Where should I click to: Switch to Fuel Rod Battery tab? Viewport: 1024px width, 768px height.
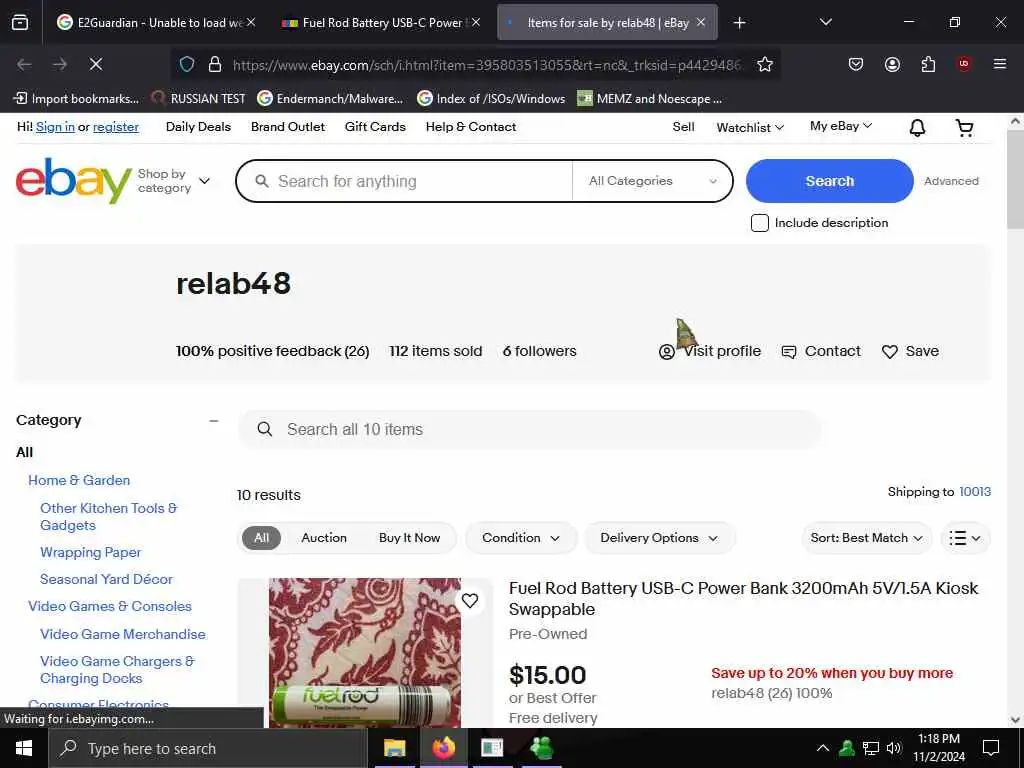pos(380,23)
